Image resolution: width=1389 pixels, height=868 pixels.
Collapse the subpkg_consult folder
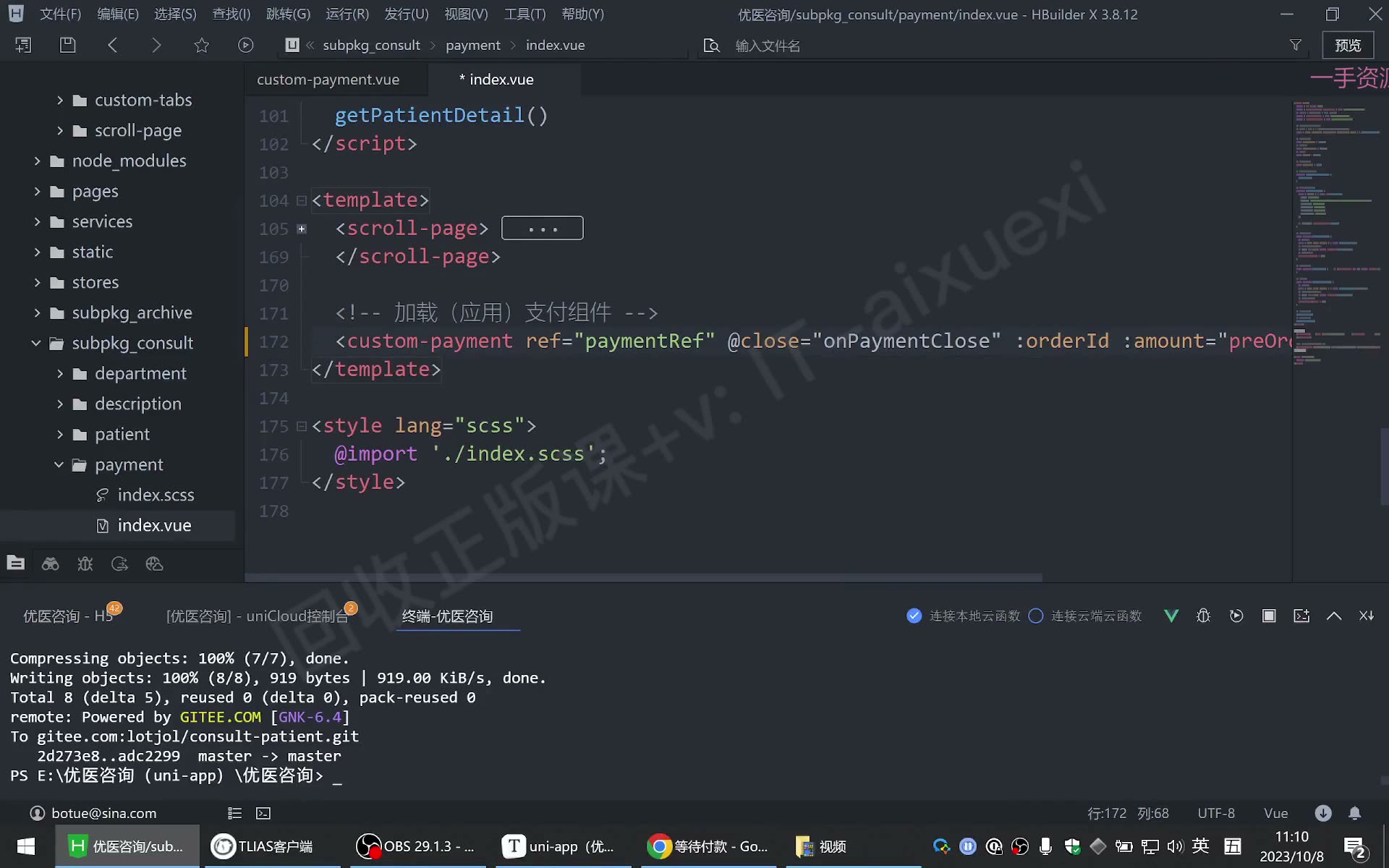[36, 343]
